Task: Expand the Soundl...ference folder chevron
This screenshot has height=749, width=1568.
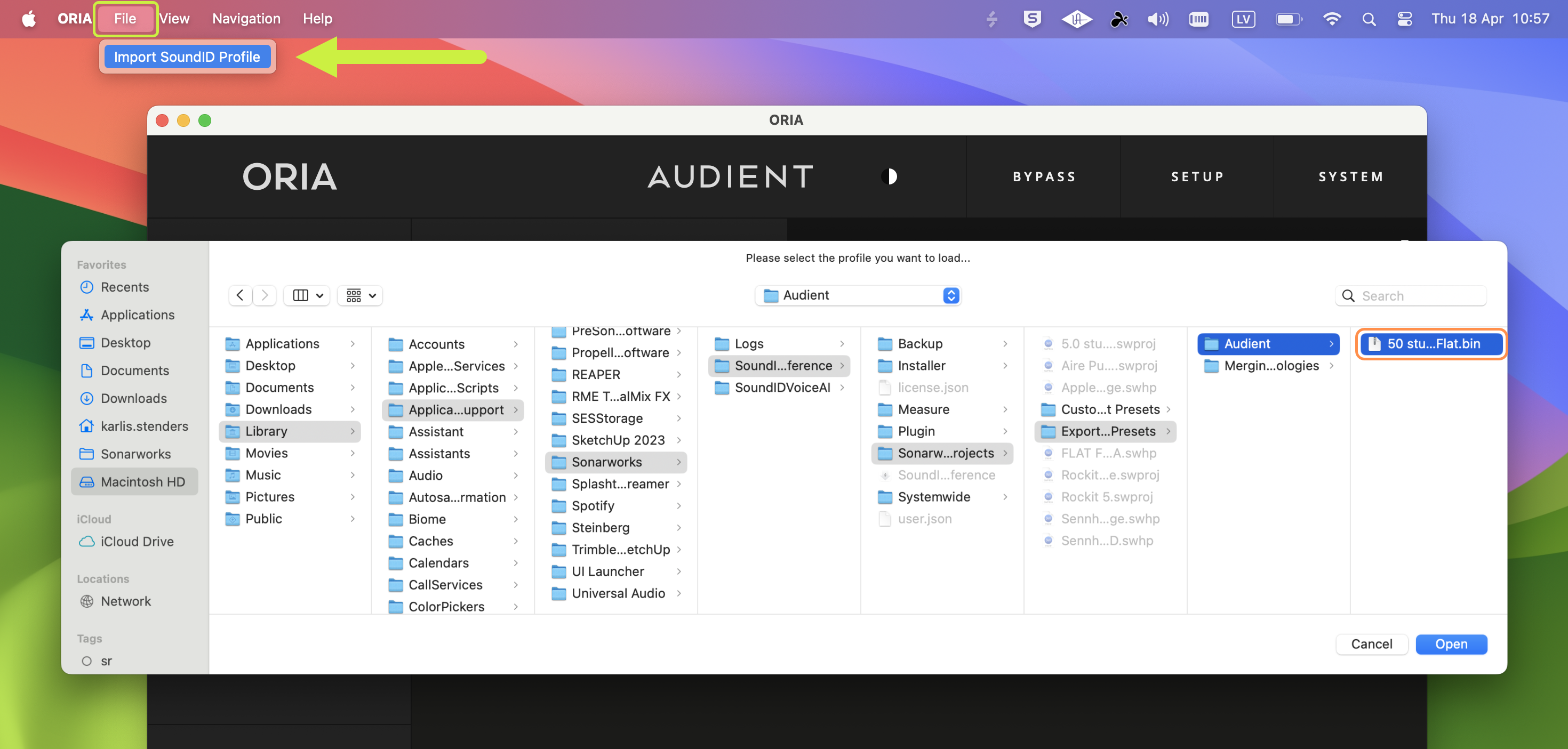Action: click(842, 366)
